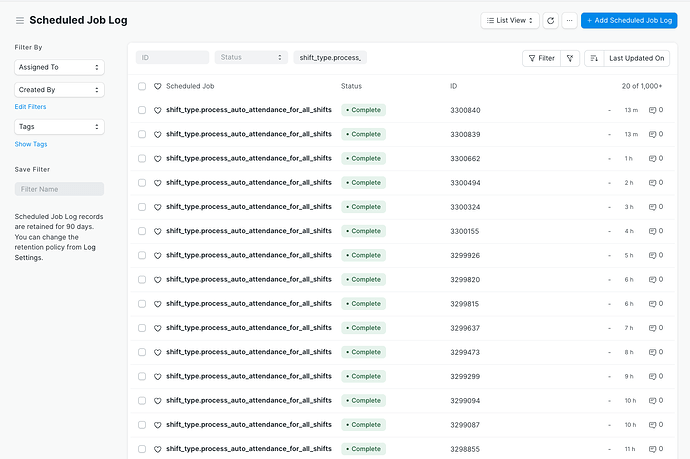The width and height of the screenshot is (690, 459).
Task: Expand the Assigned To dropdown
Action: pyautogui.click(x=59, y=67)
